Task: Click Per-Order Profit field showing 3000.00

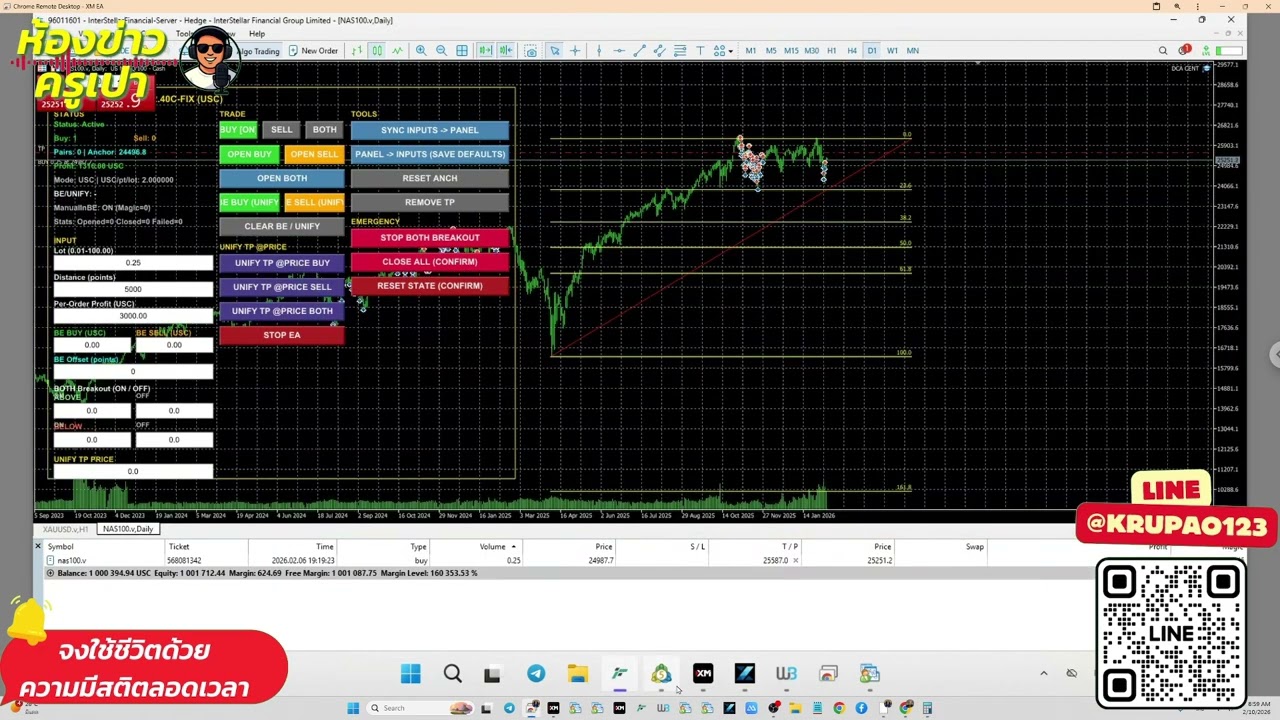Action: point(133,316)
